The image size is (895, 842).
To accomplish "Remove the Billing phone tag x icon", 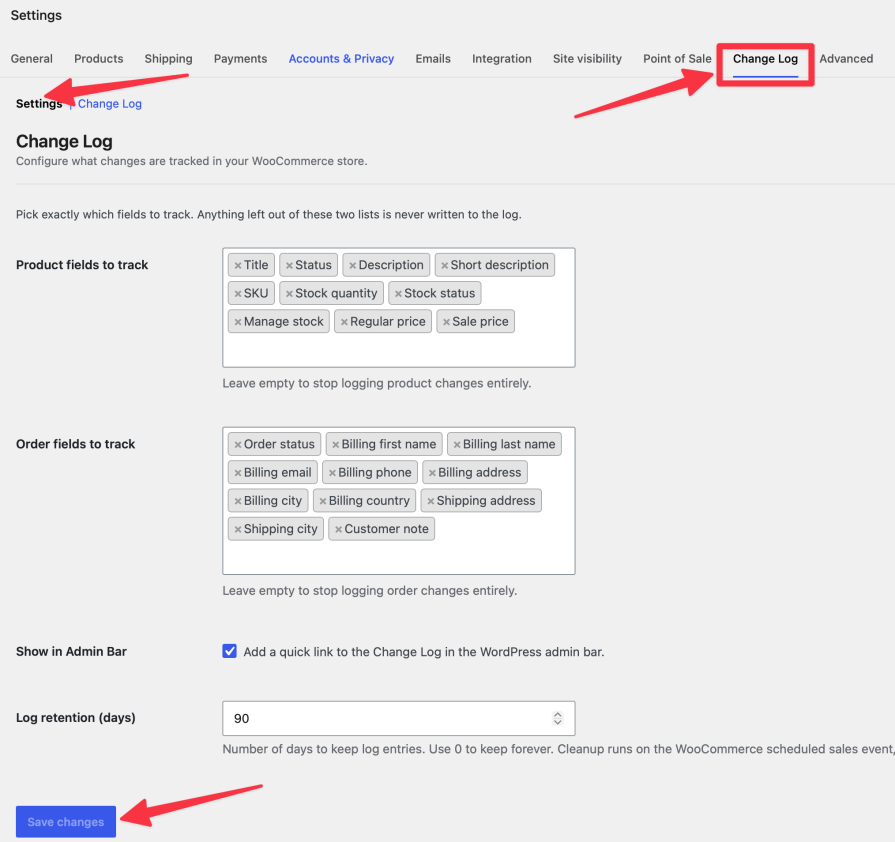I will (332, 473).
